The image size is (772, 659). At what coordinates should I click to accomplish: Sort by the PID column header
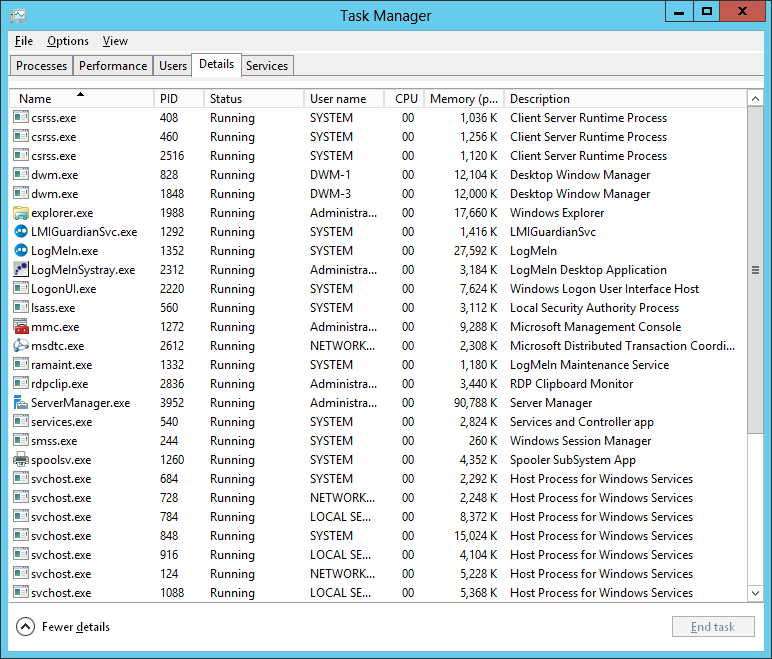179,99
